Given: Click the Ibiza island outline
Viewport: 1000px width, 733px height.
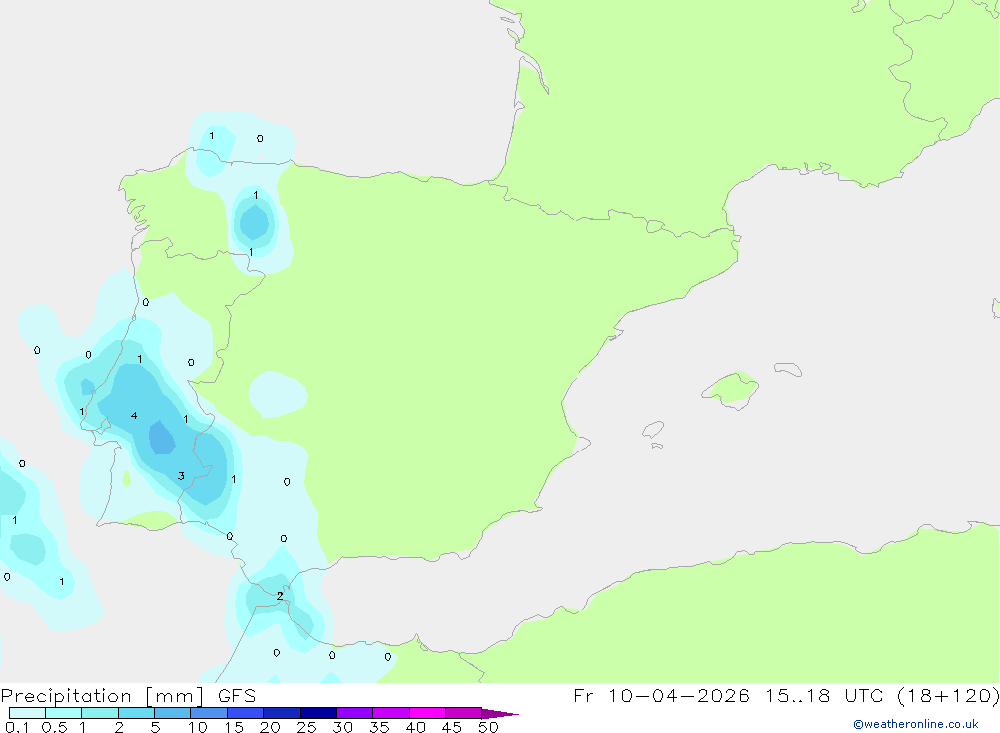Looking at the screenshot, I should click(x=653, y=429).
